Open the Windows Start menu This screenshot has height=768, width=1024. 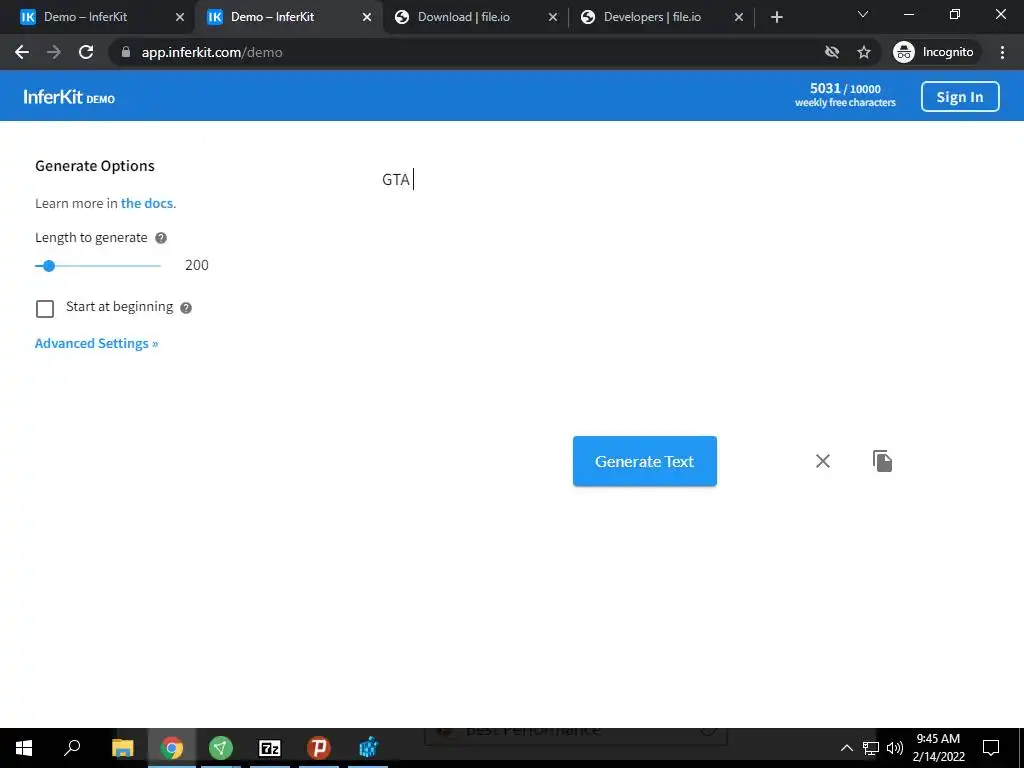click(24, 748)
